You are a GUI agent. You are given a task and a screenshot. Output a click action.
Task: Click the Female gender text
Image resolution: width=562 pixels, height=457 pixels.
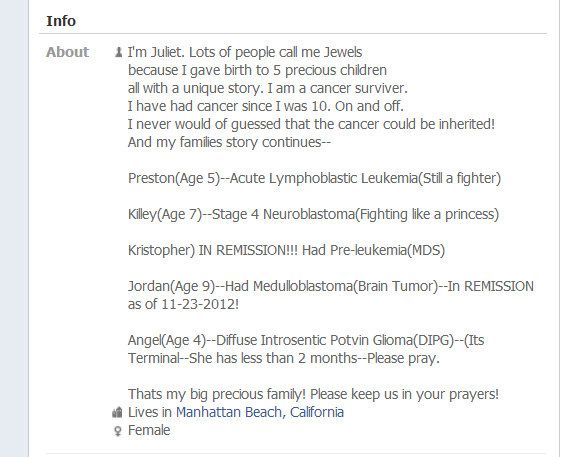pos(149,430)
